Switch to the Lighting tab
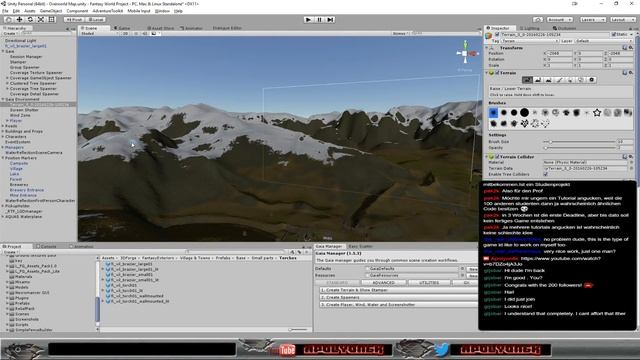Viewport: 640px width, 360px height. click(529, 28)
